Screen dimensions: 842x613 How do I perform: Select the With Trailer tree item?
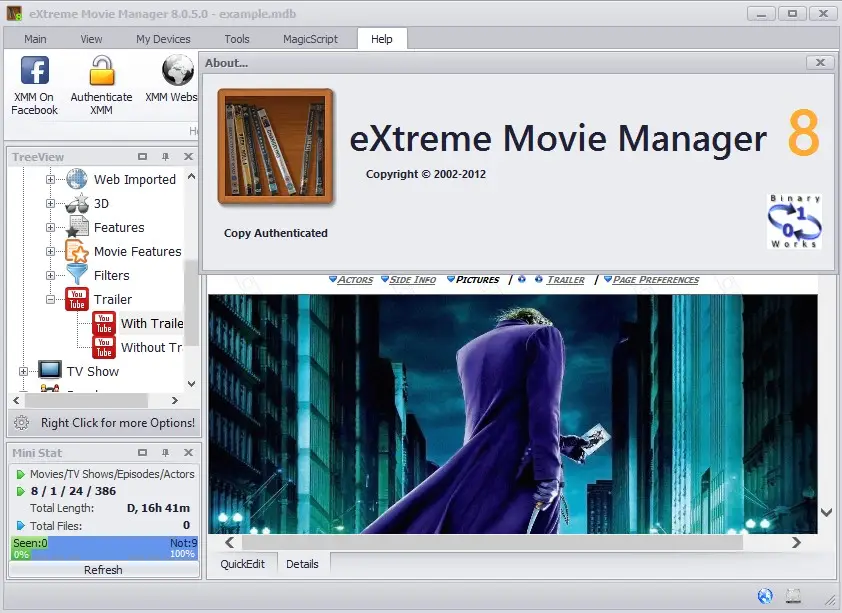tap(152, 323)
